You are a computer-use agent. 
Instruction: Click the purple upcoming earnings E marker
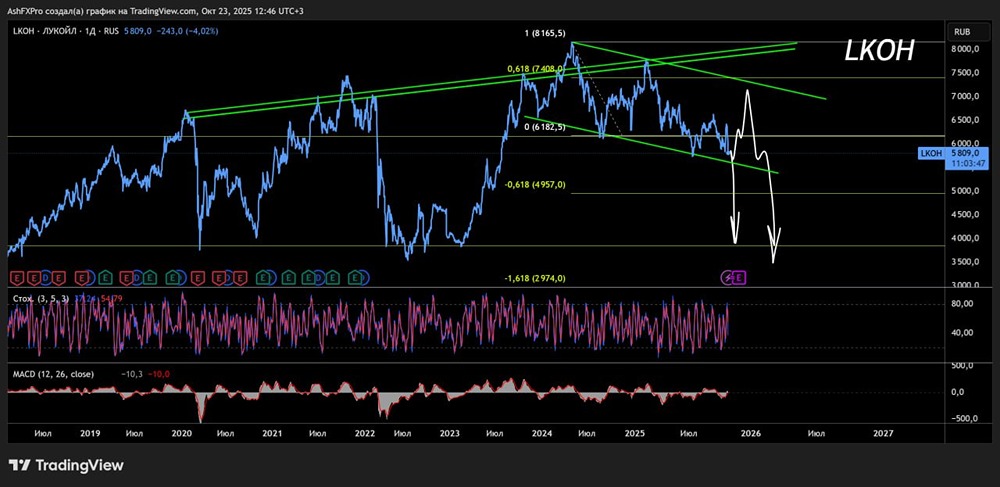click(739, 277)
